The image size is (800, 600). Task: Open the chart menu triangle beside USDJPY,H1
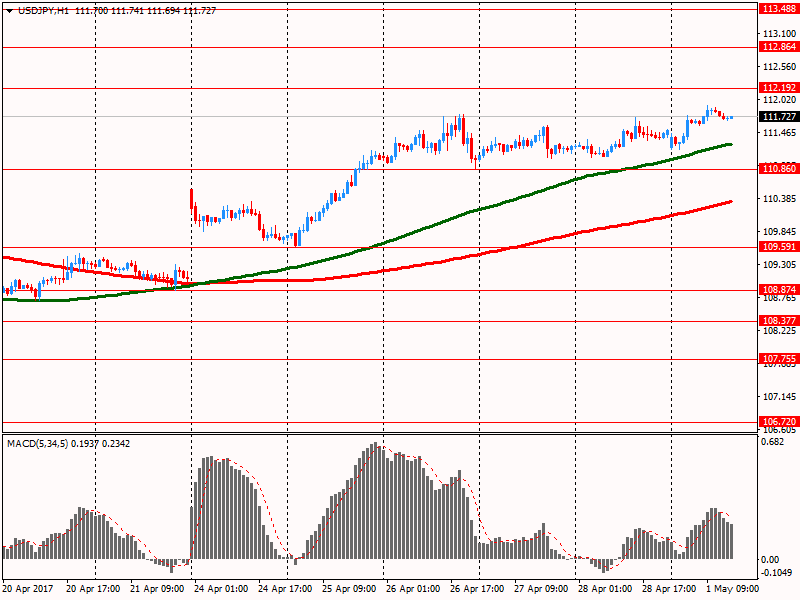(10, 11)
